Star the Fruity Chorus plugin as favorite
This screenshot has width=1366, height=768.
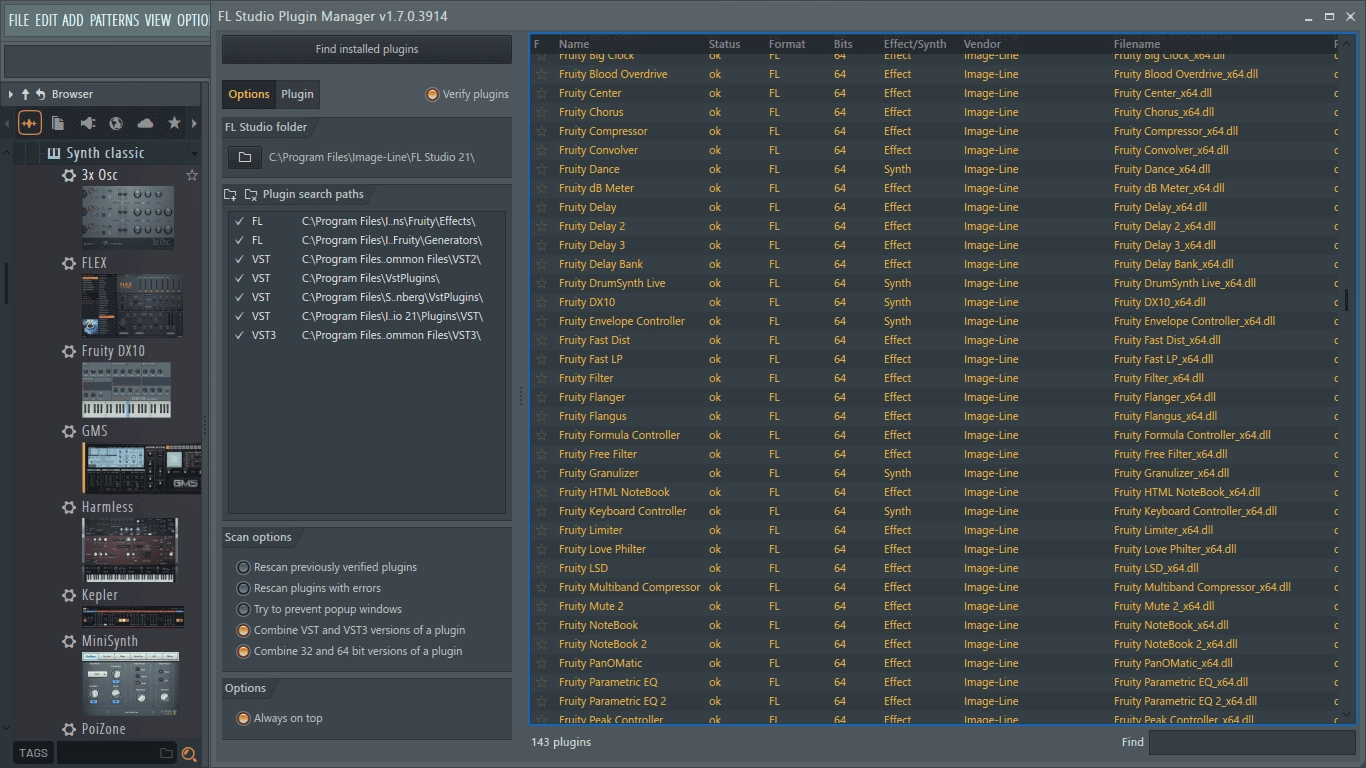(541, 112)
